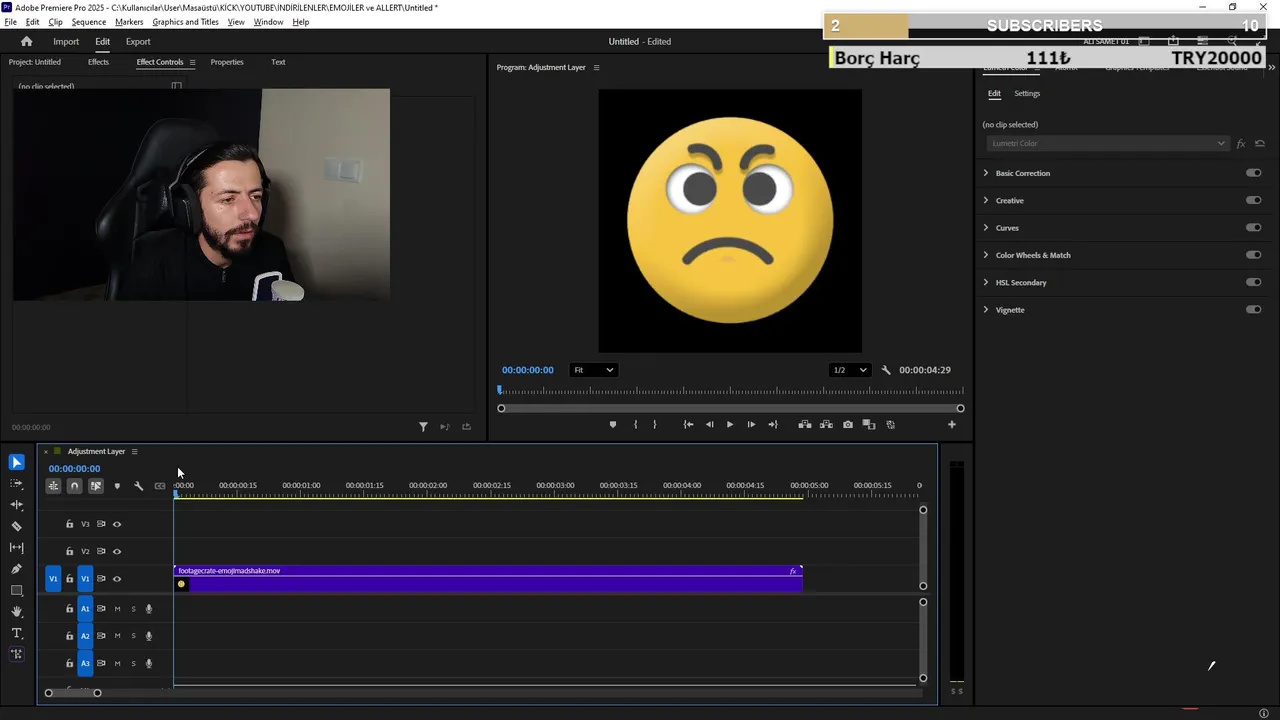Screen dimensions: 1280x720
Task: Switch to the Export workspace
Action: point(138,41)
